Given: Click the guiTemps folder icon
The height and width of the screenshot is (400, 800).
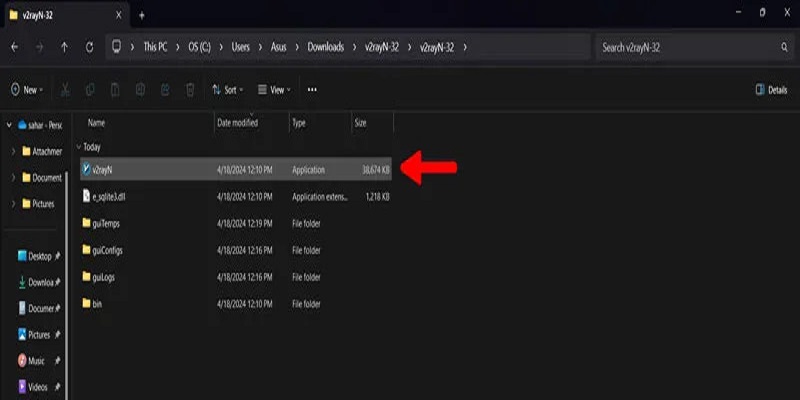Looking at the screenshot, I should (x=86, y=223).
